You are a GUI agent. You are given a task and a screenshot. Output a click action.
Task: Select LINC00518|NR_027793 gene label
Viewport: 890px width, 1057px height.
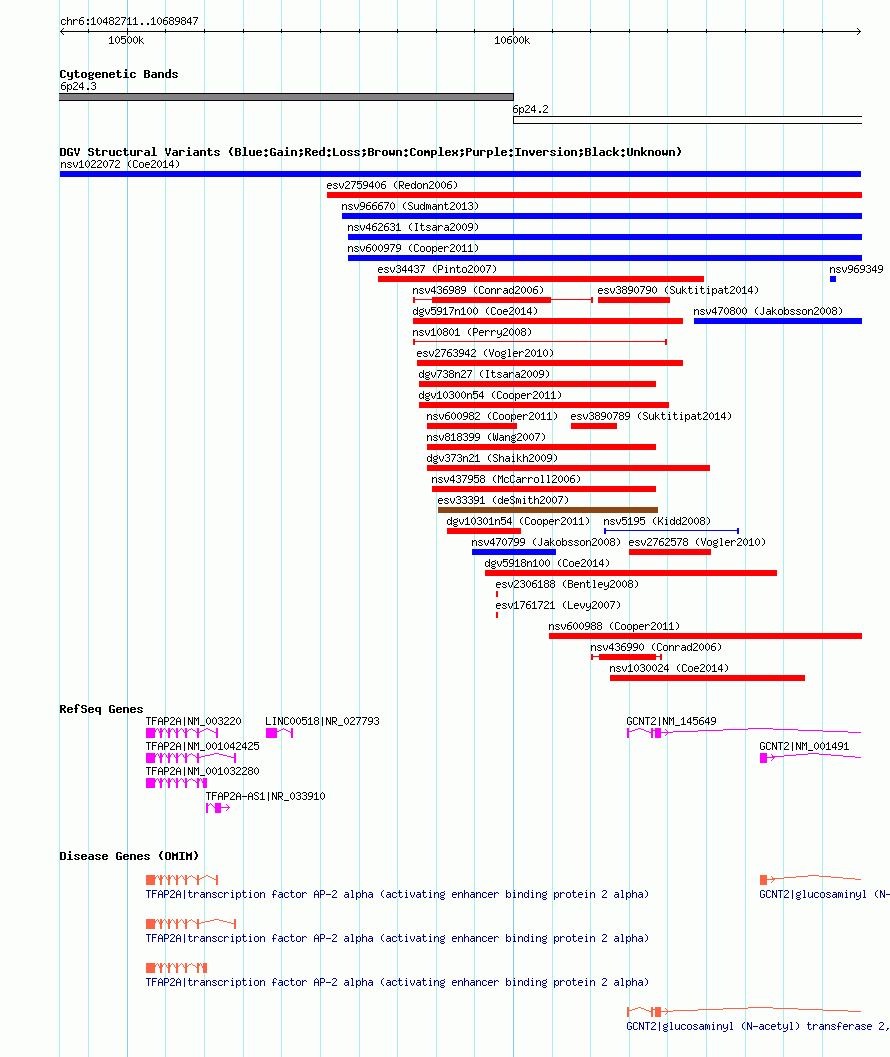(322, 721)
